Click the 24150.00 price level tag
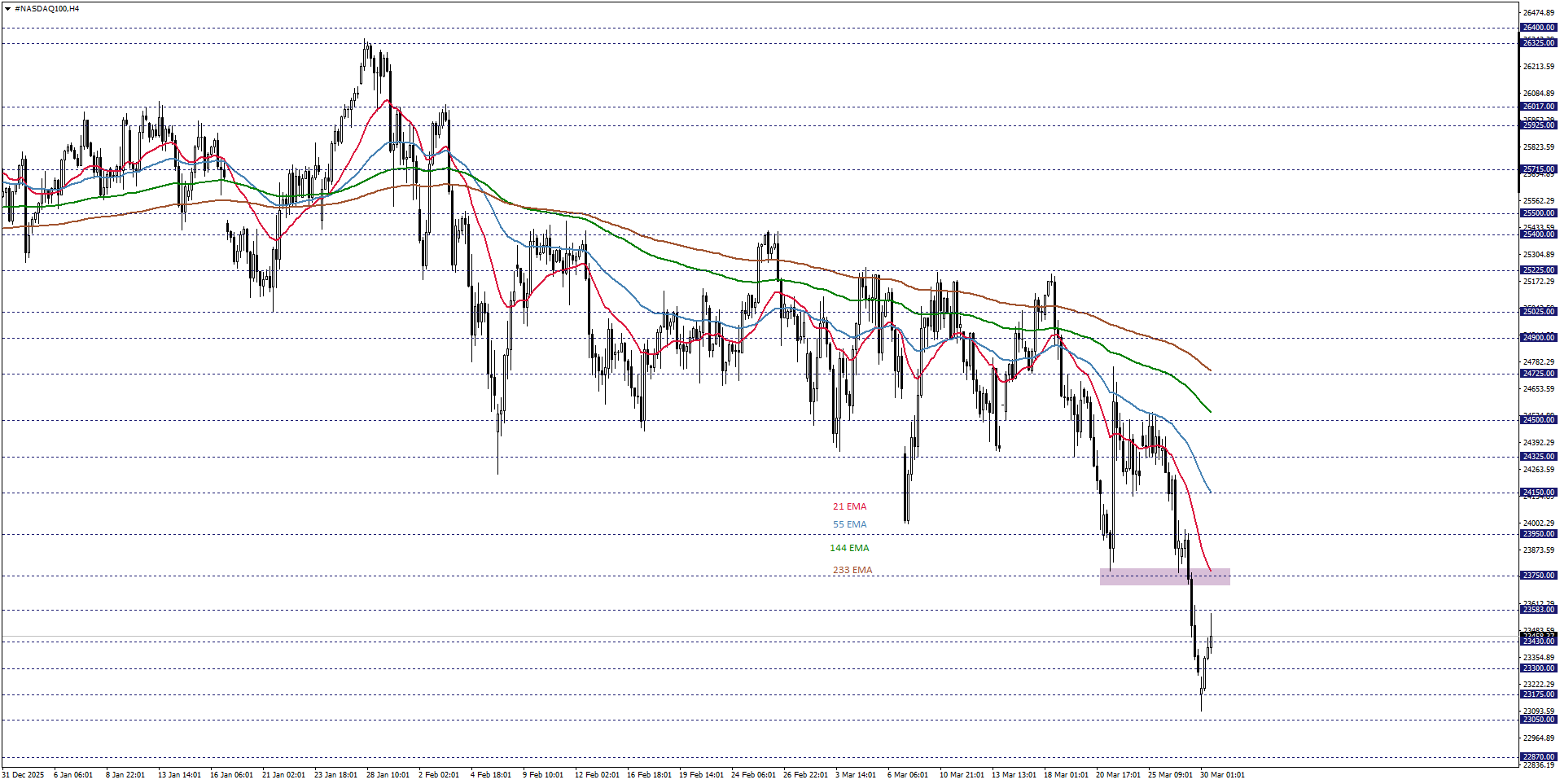This screenshot has height=784, width=1560. point(1538,492)
